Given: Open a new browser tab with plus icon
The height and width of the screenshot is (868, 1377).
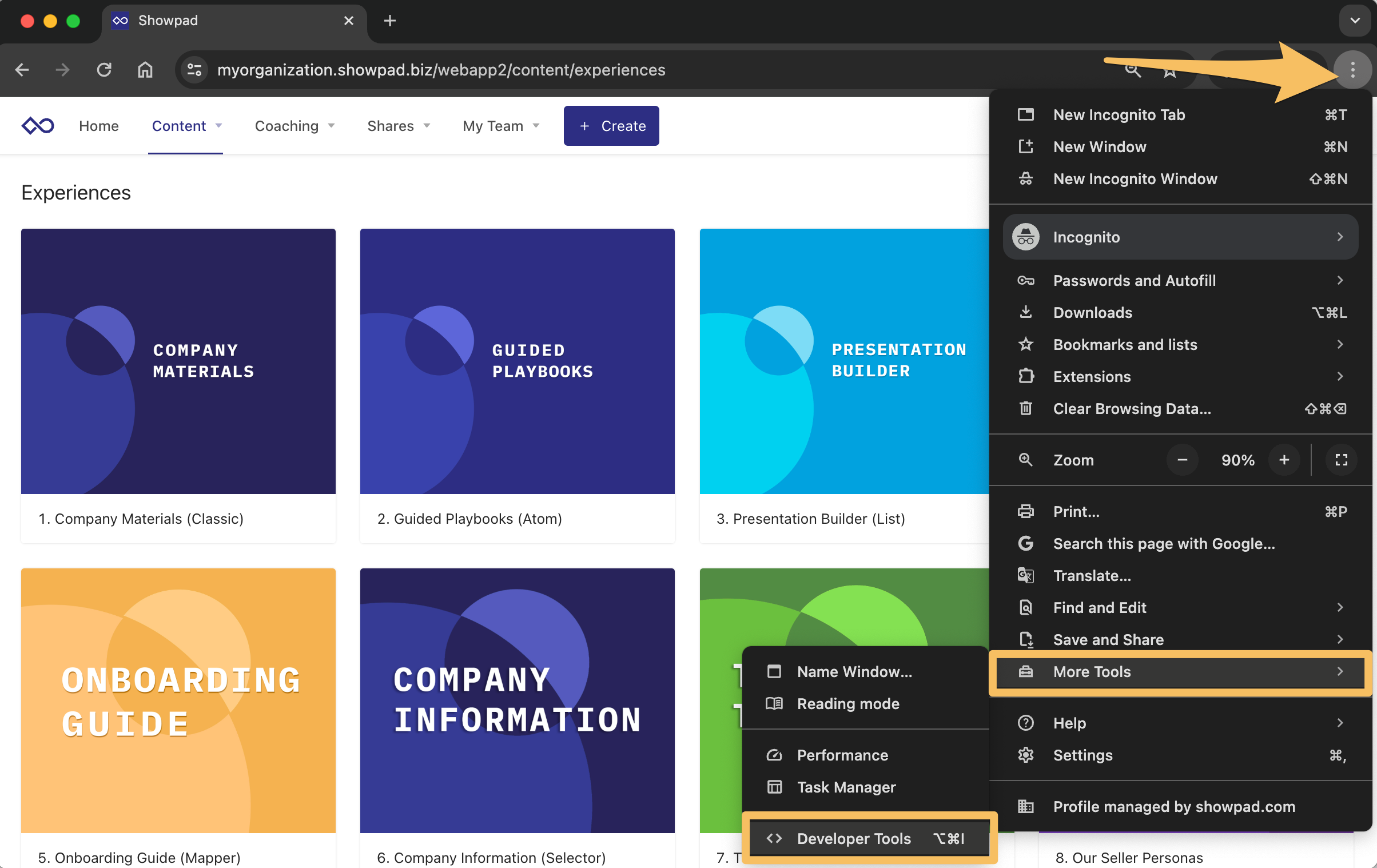Looking at the screenshot, I should (x=390, y=21).
